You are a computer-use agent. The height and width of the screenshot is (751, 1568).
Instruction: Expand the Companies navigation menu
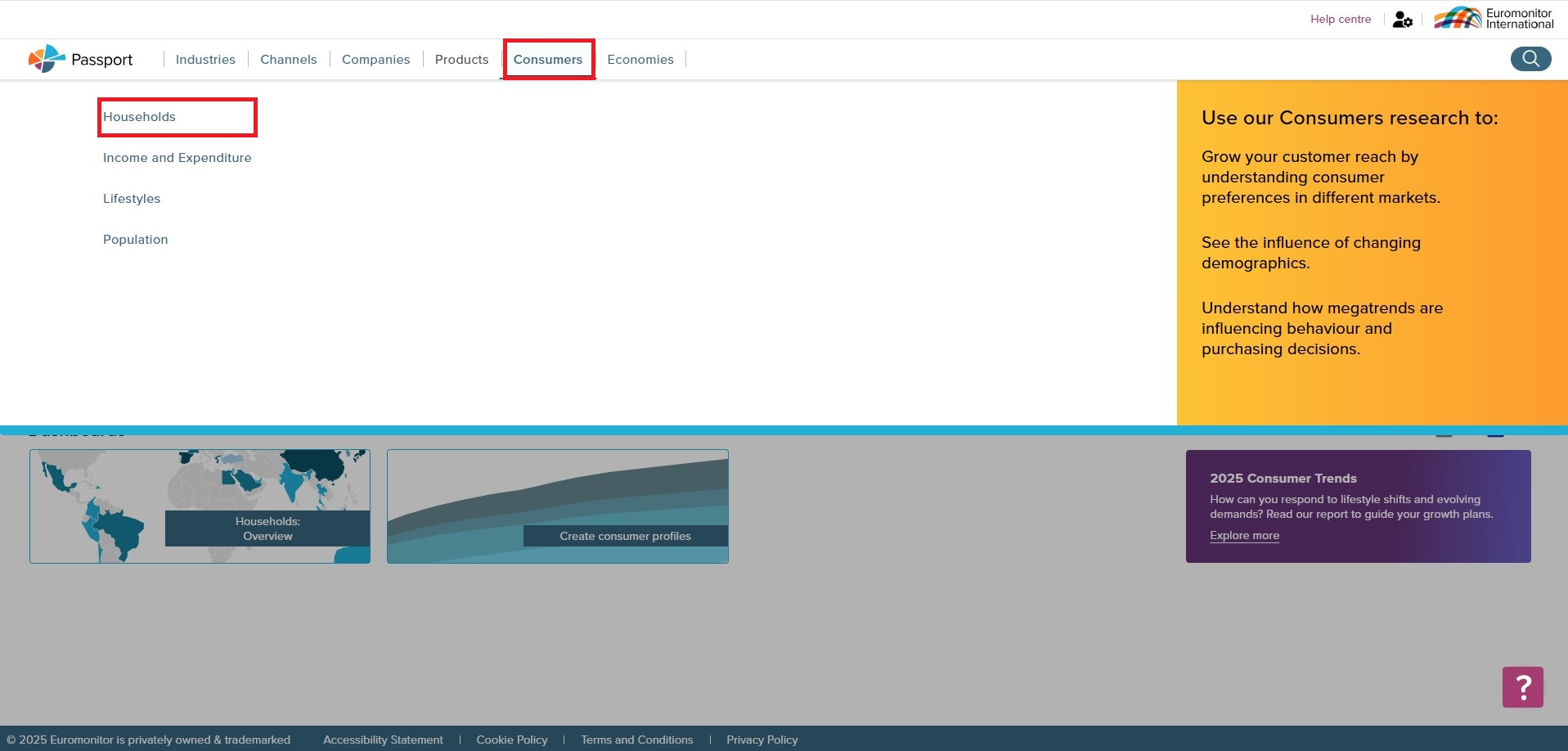[x=375, y=60]
